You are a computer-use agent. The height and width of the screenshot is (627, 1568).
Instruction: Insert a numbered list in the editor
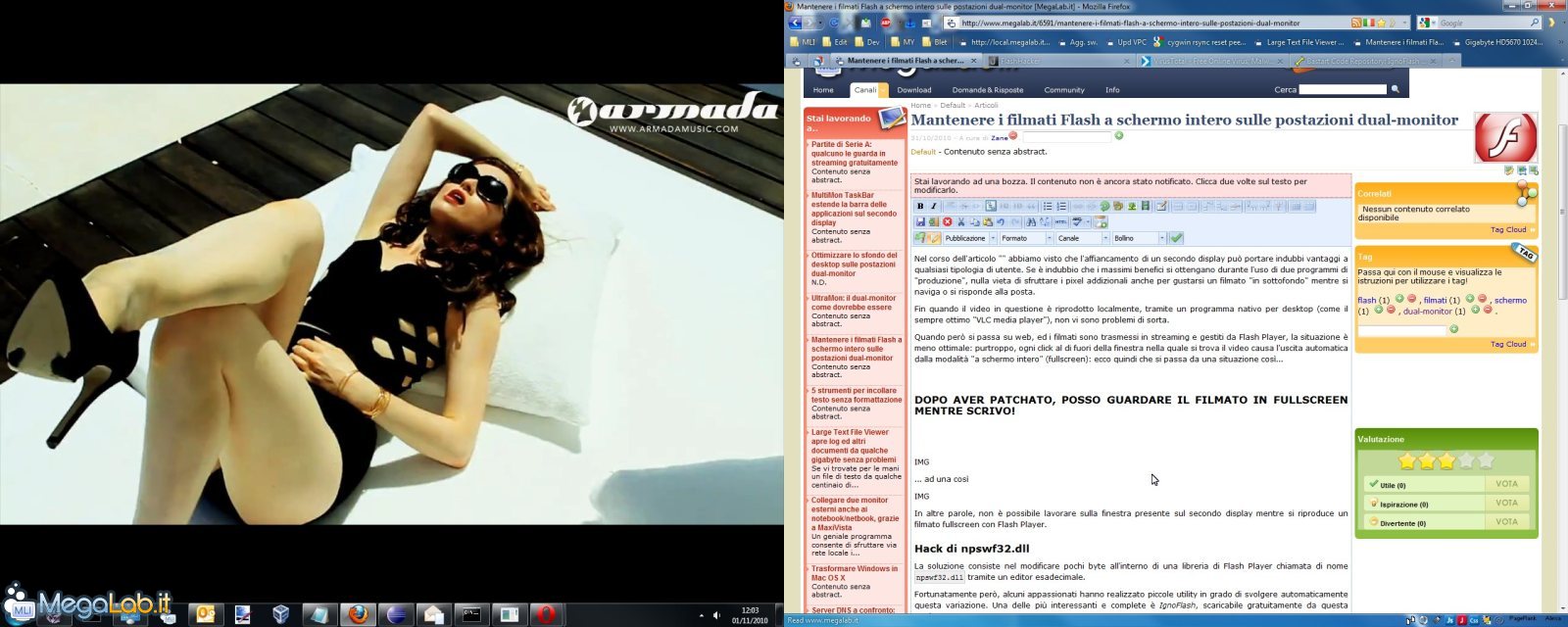[1061, 206]
